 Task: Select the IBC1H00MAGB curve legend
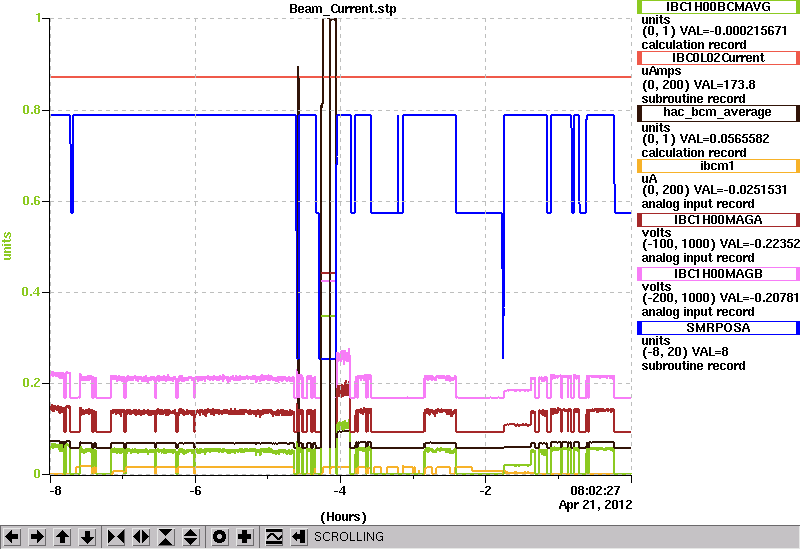point(718,274)
